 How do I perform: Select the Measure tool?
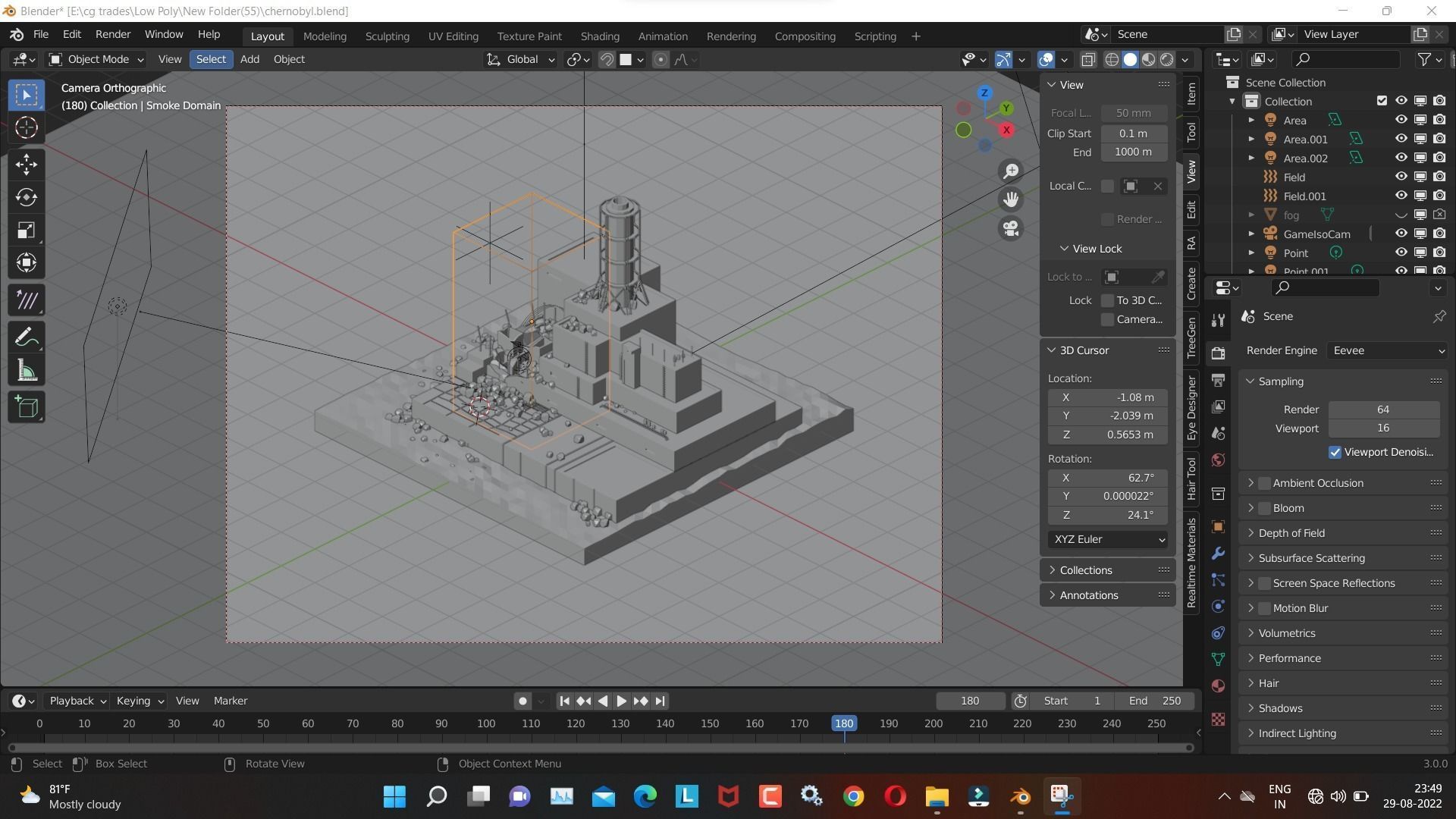point(27,371)
